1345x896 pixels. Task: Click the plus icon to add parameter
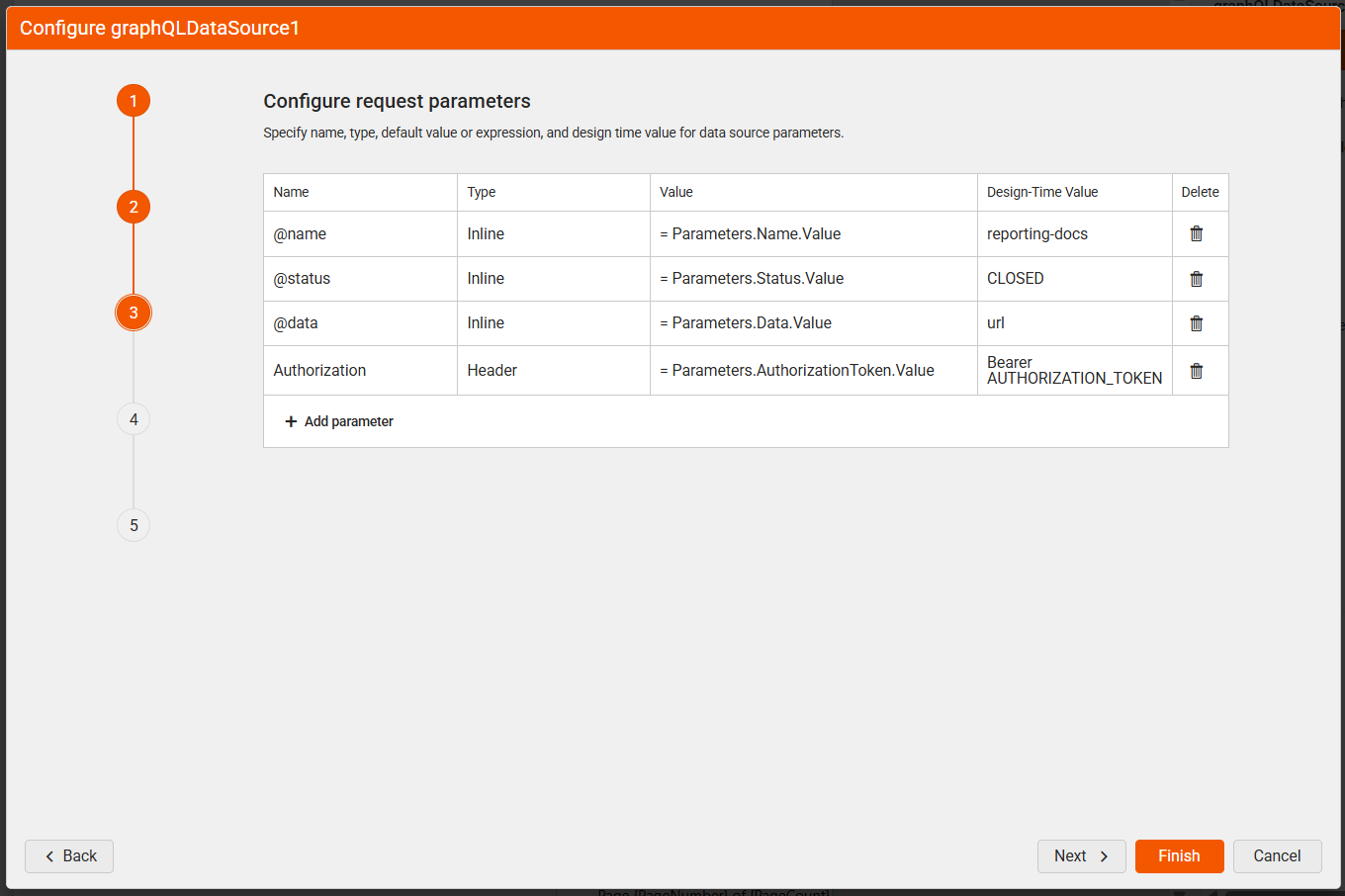pyautogui.click(x=291, y=421)
